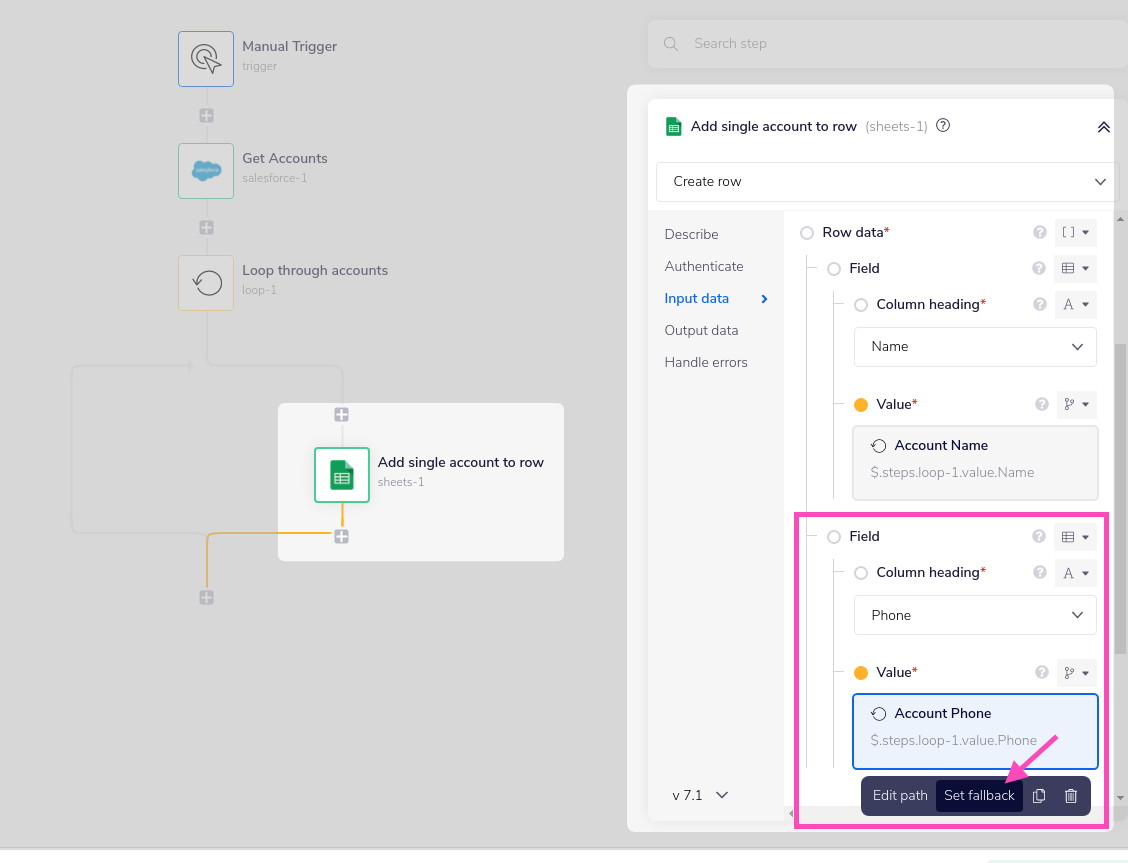Click the Manual Trigger step icon
Image resolution: width=1128 pixels, height=863 pixels.
click(206, 58)
